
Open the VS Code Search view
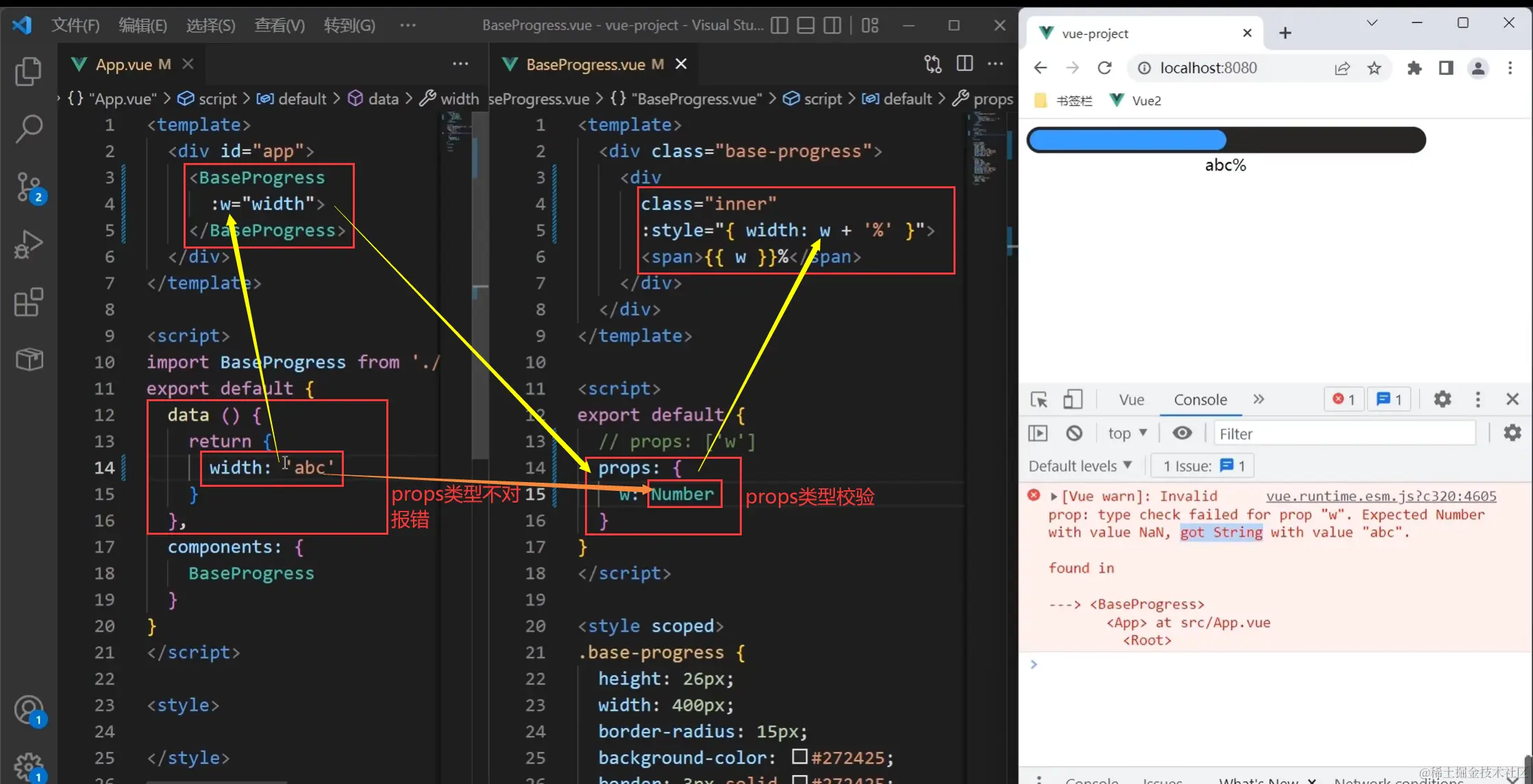coord(28,128)
